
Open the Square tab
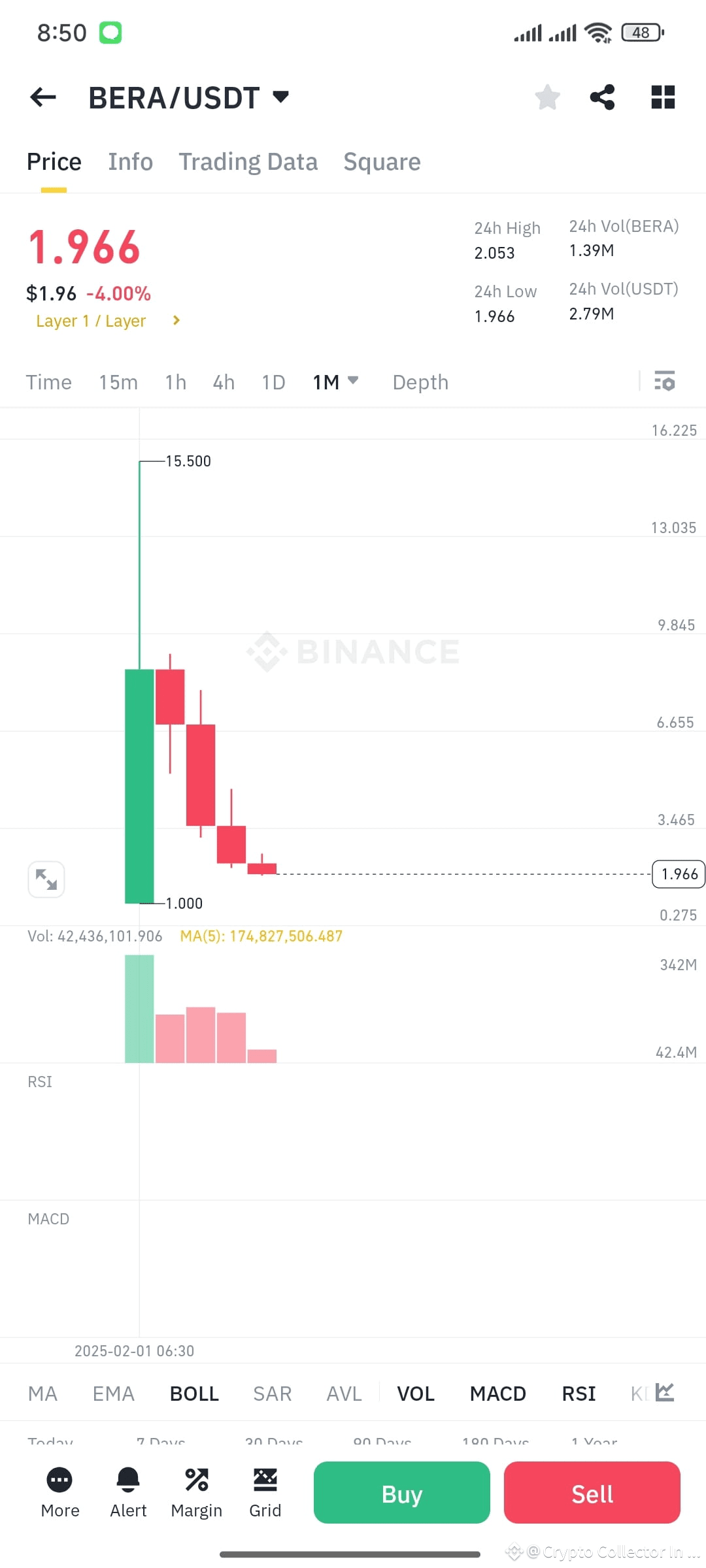(x=382, y=161)
